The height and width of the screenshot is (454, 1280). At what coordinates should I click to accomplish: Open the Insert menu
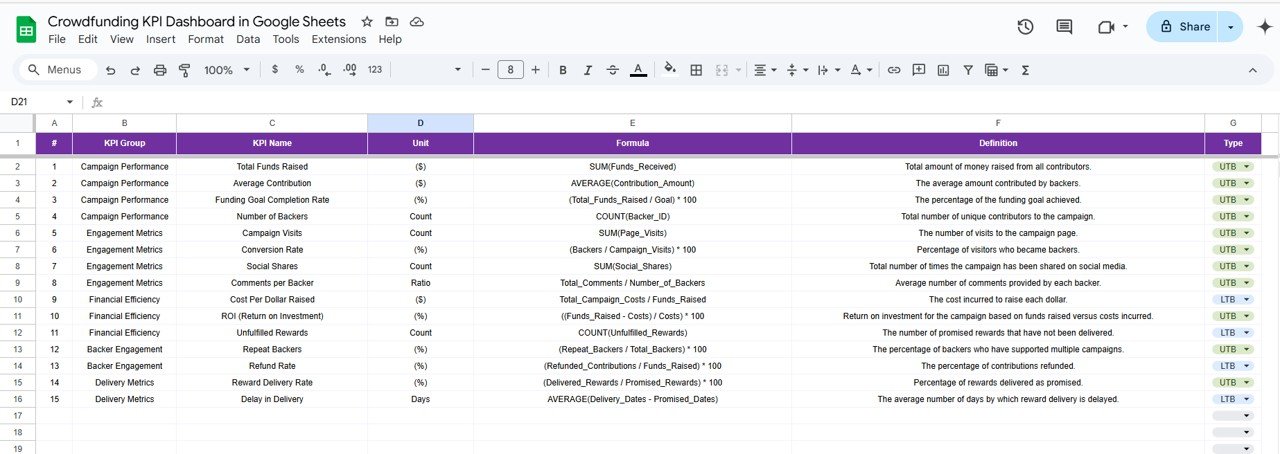tap(160, 39)
